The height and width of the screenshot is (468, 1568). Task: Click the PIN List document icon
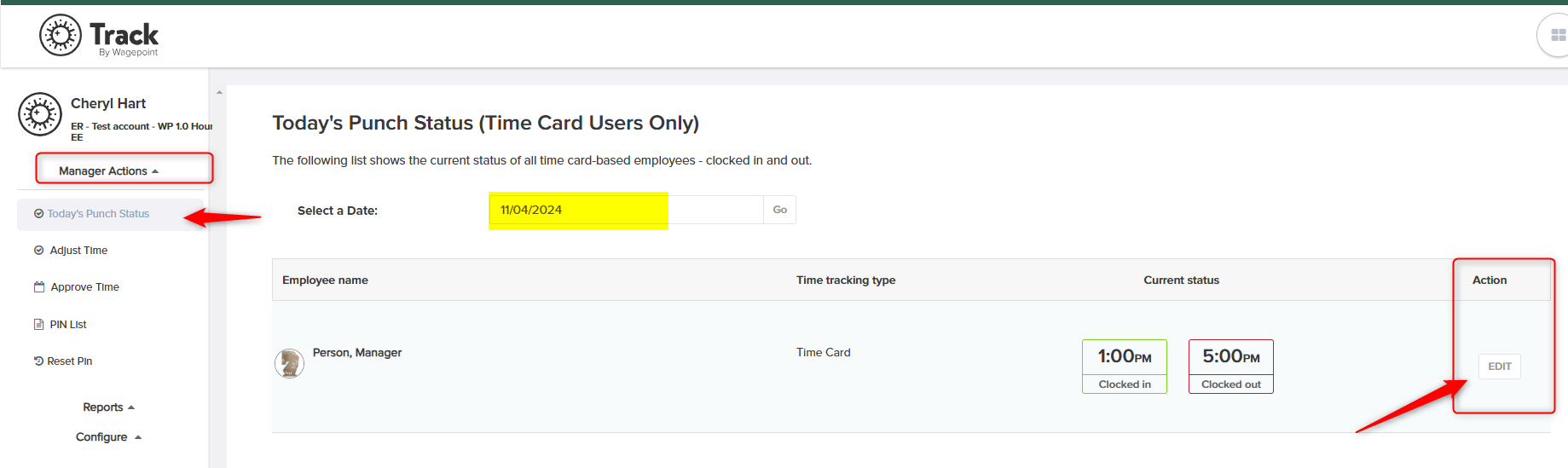(x=38, y=324)
